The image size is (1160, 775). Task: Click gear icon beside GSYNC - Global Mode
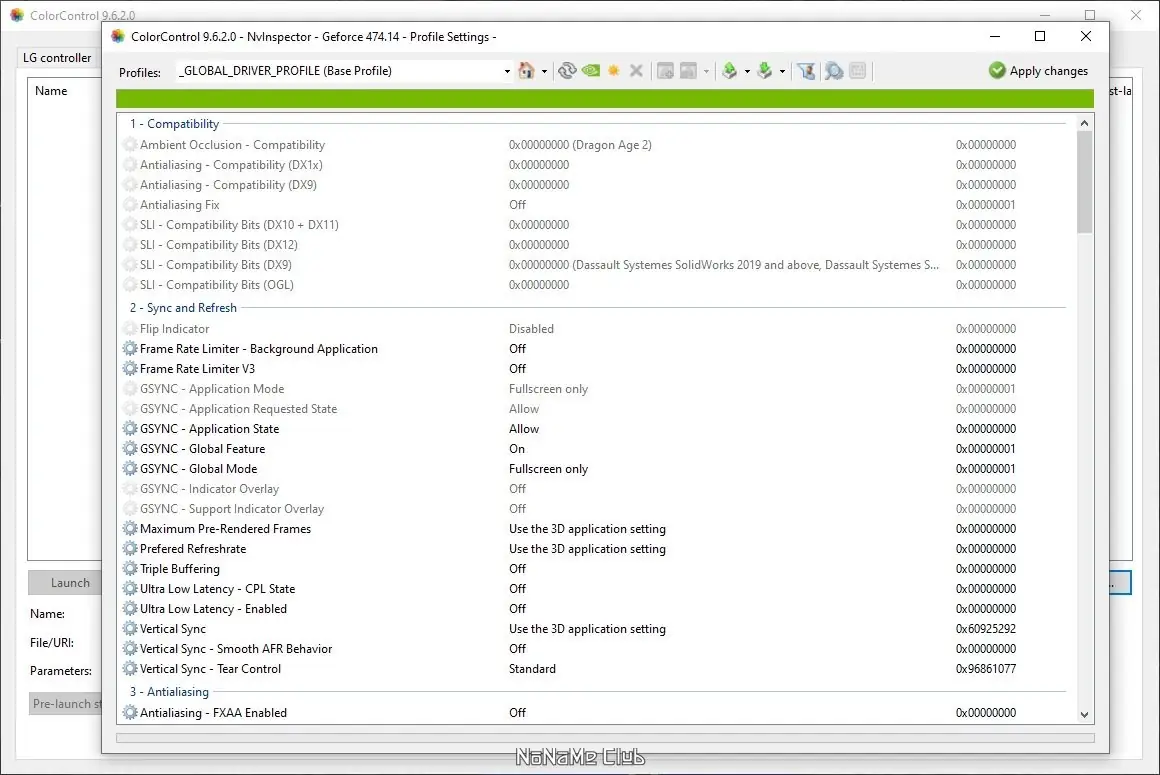click(x=130, y=468)
